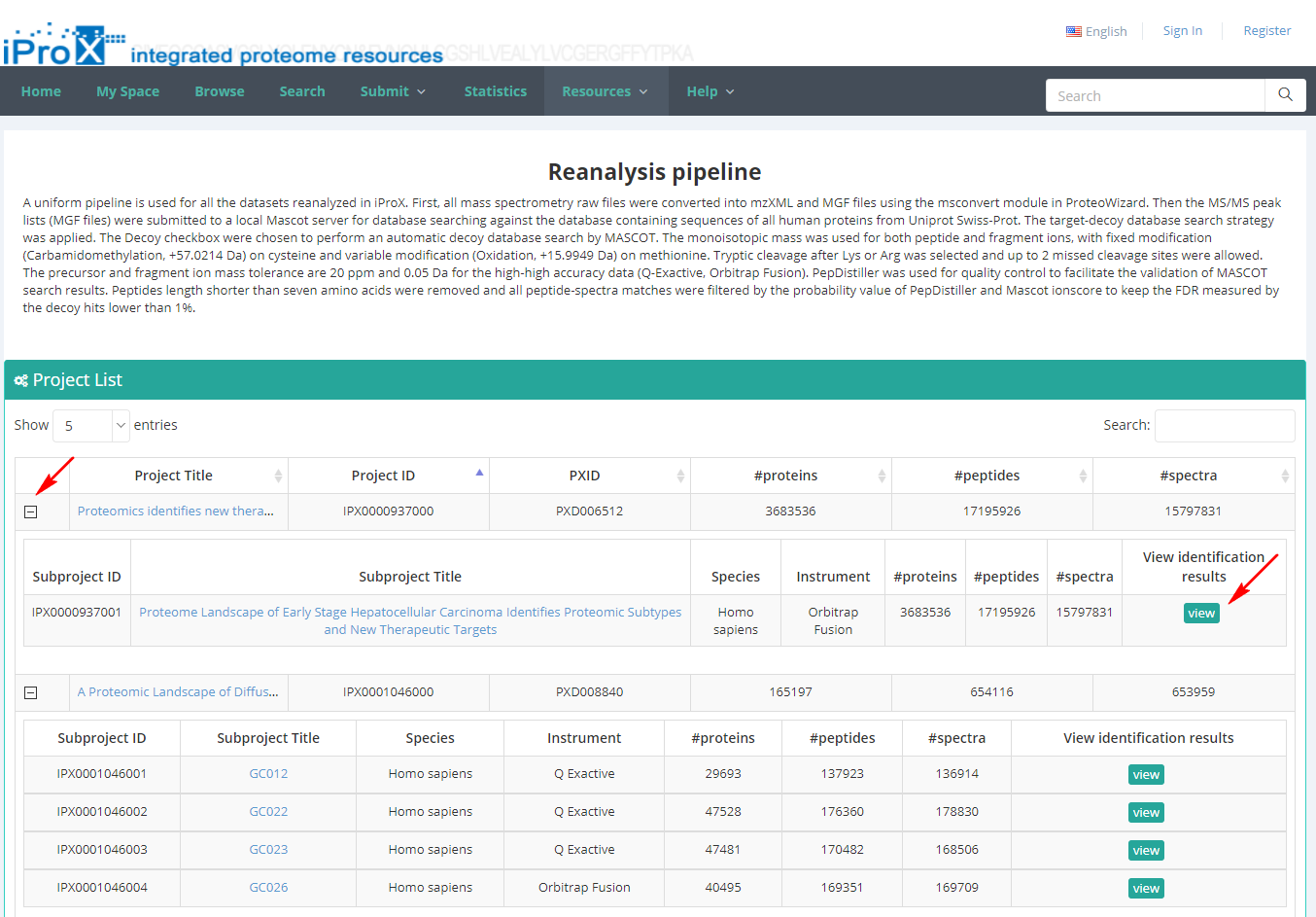Viewport: 1316px width, 917px height.
Task: Sort the top #proteins column arrows
Action: click(882, 476)
